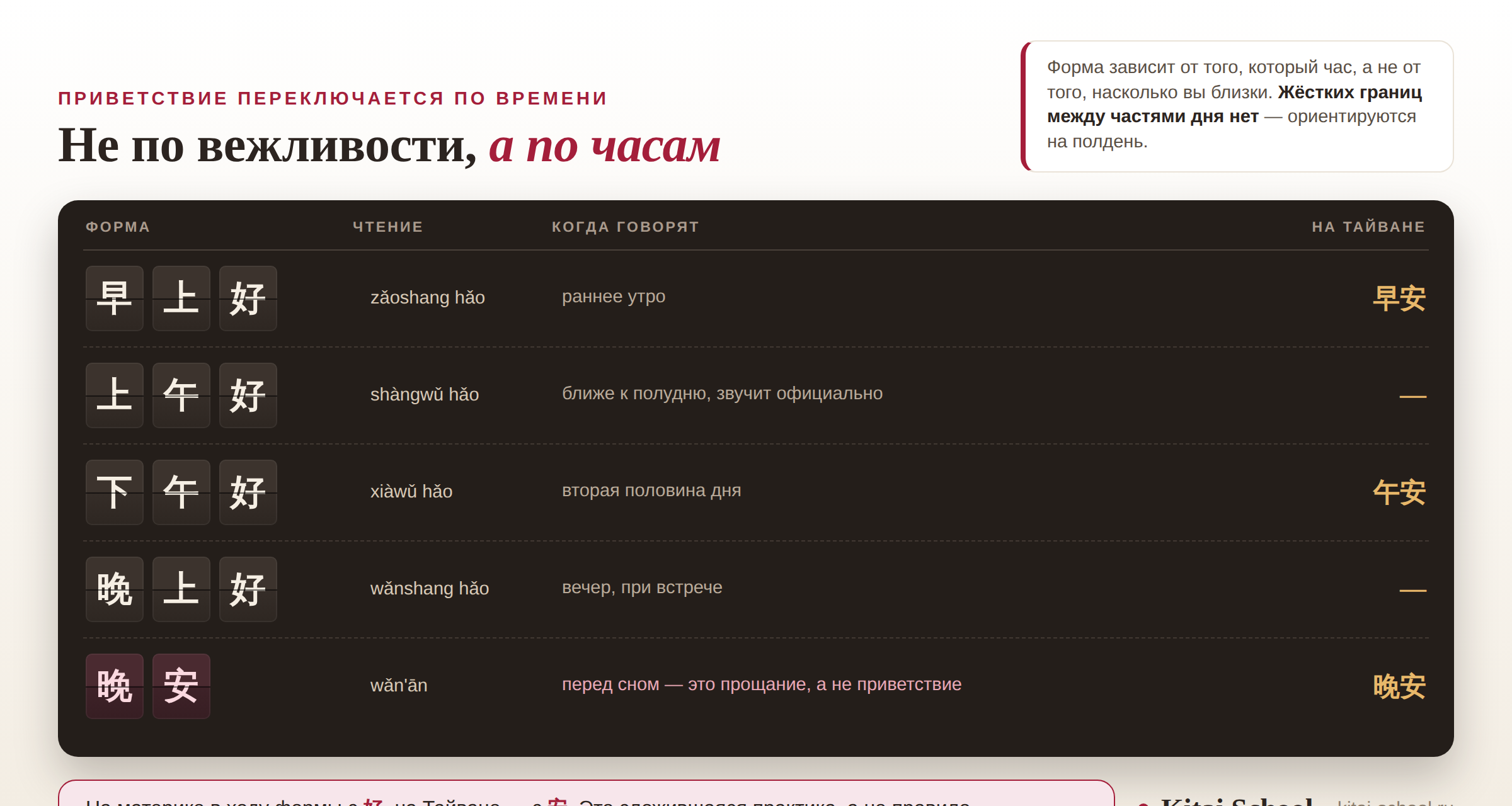Click the ЧТЕНИЕ column header

(x=388, y=227)
